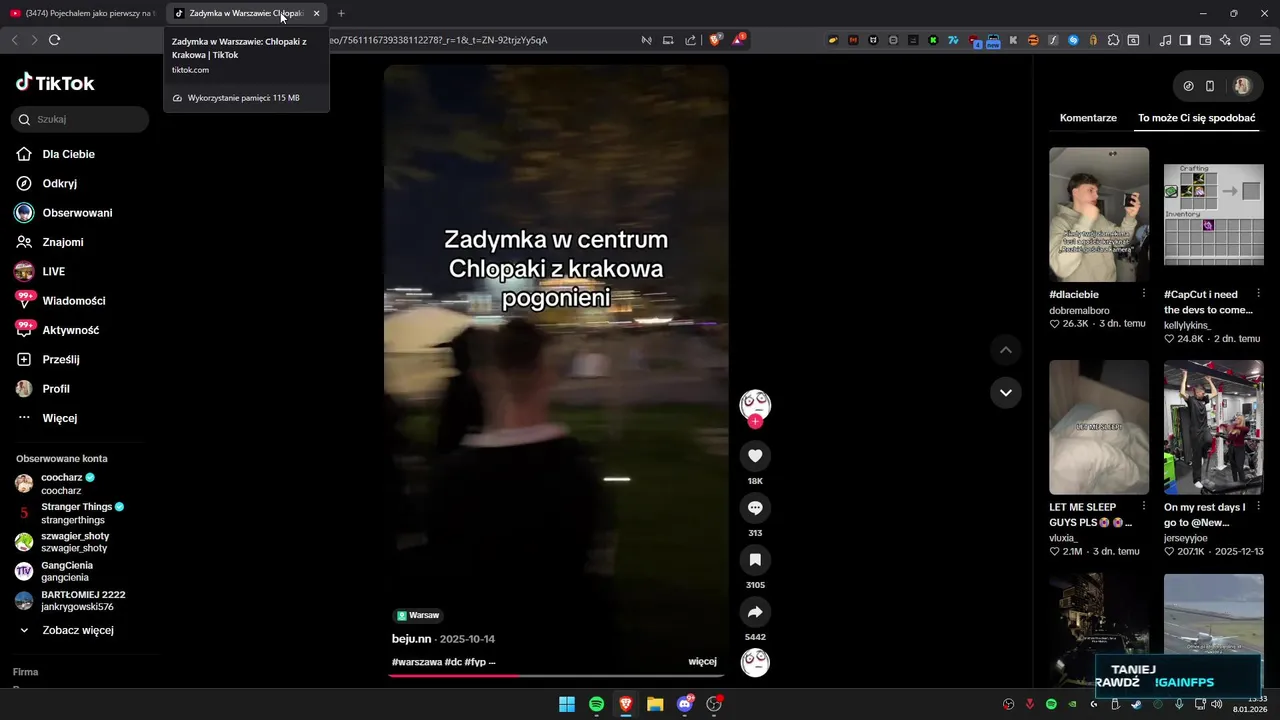This screenshot has height=720, width=1280.
Task: Open Stranger Things followed account
Action: [68, 513]
